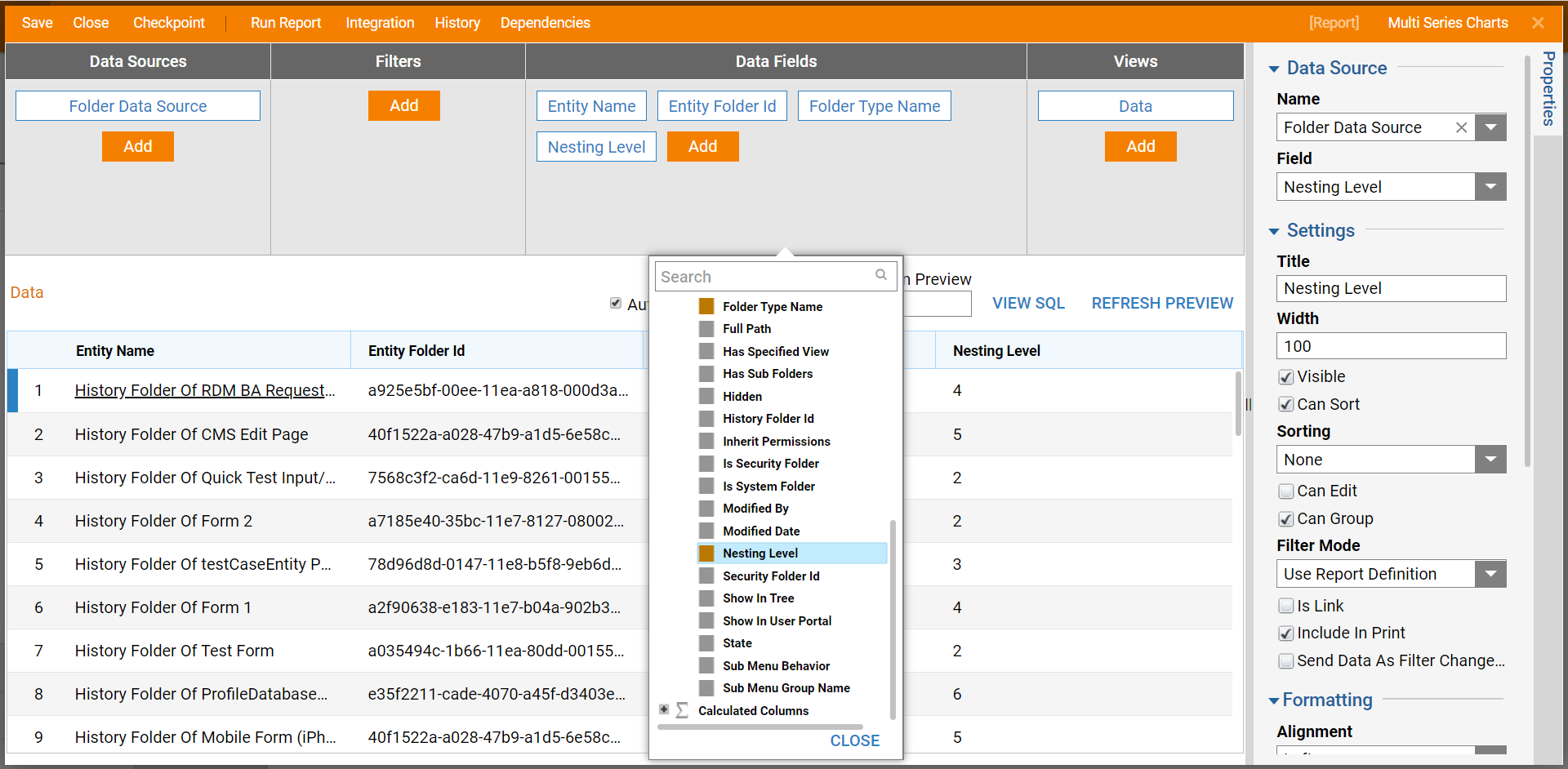Screen dimensions: 1568x769
Task: Select the Show In Tree field icon
Action: (706, 598)
